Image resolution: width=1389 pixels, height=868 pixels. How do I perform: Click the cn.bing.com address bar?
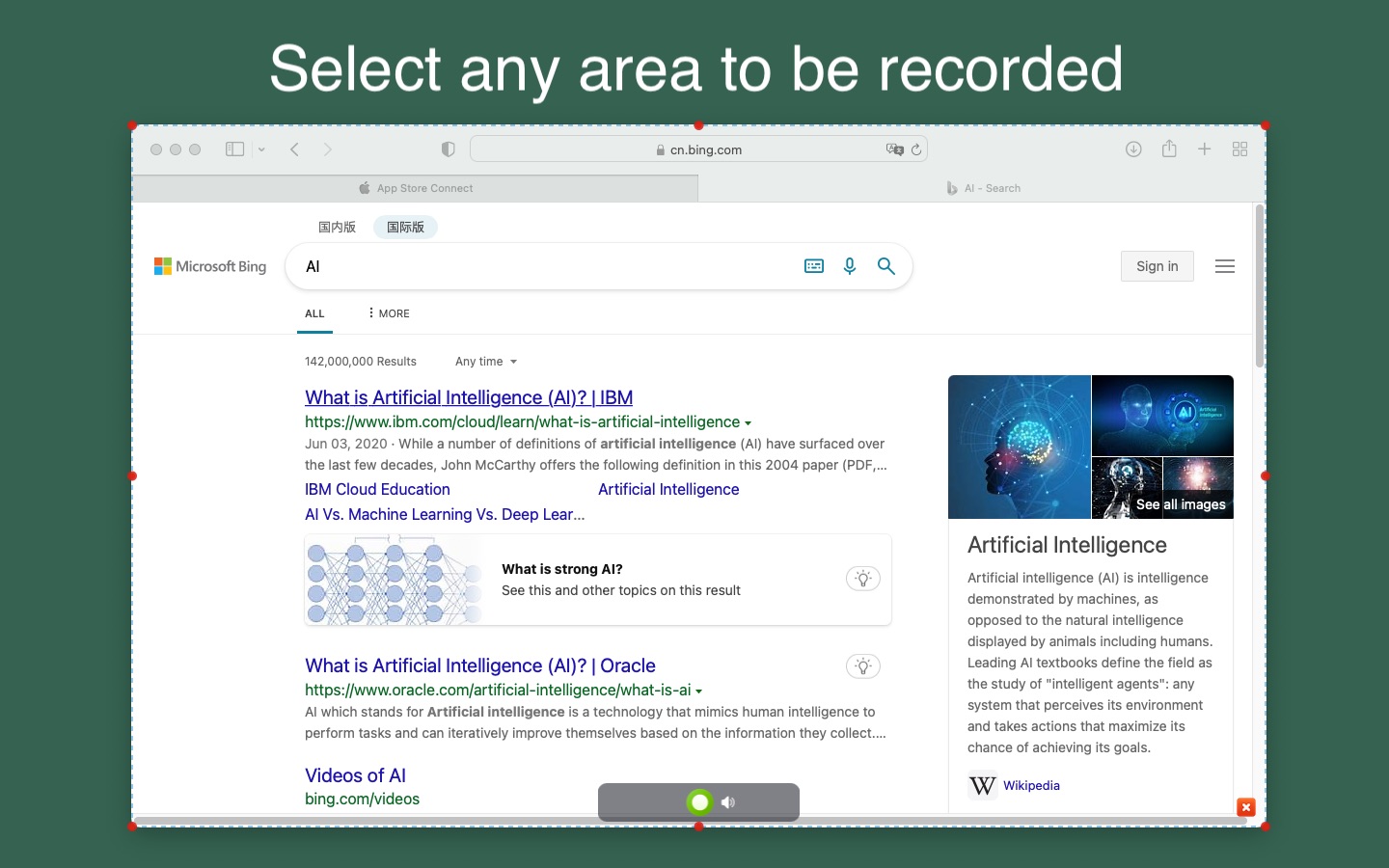point(698,149)
